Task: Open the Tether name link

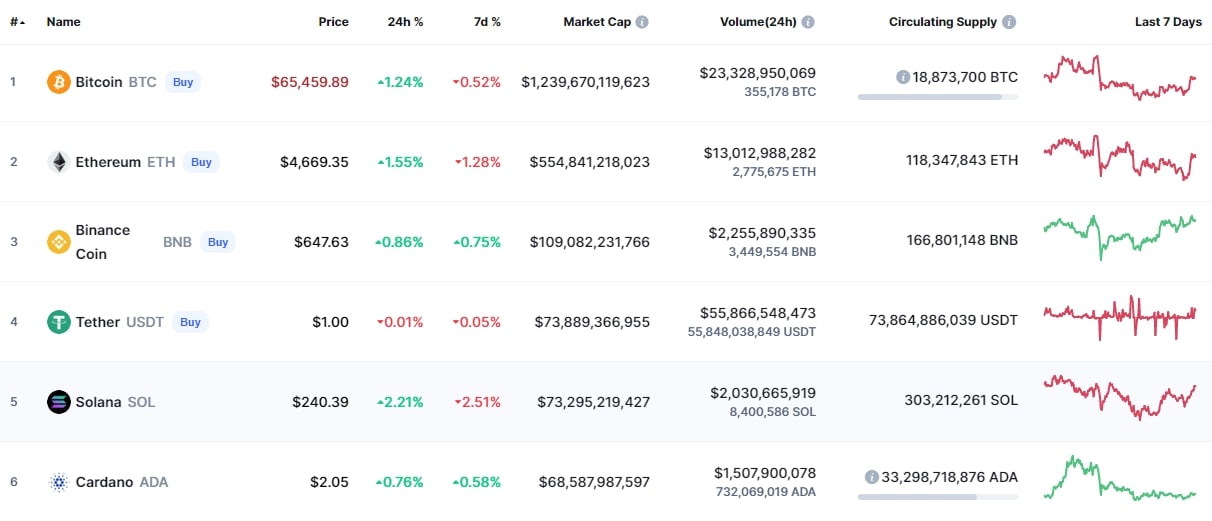Action: point(98,322)
